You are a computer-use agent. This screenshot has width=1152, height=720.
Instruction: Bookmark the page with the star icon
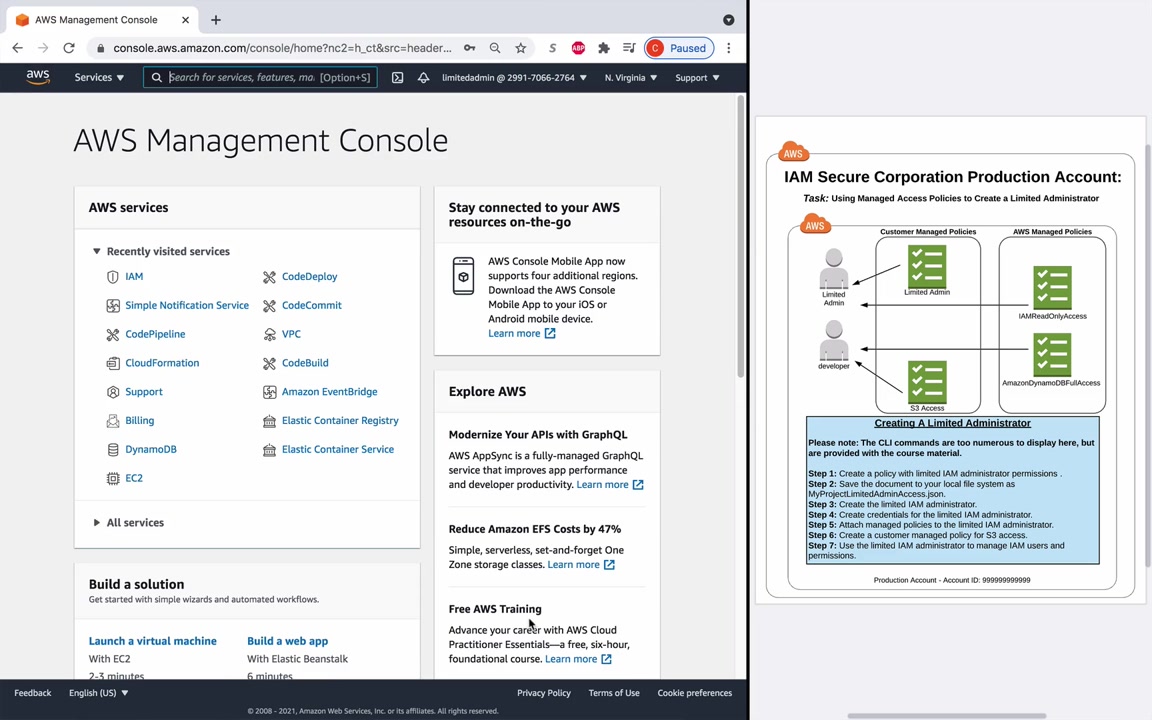tap(520, 48)
